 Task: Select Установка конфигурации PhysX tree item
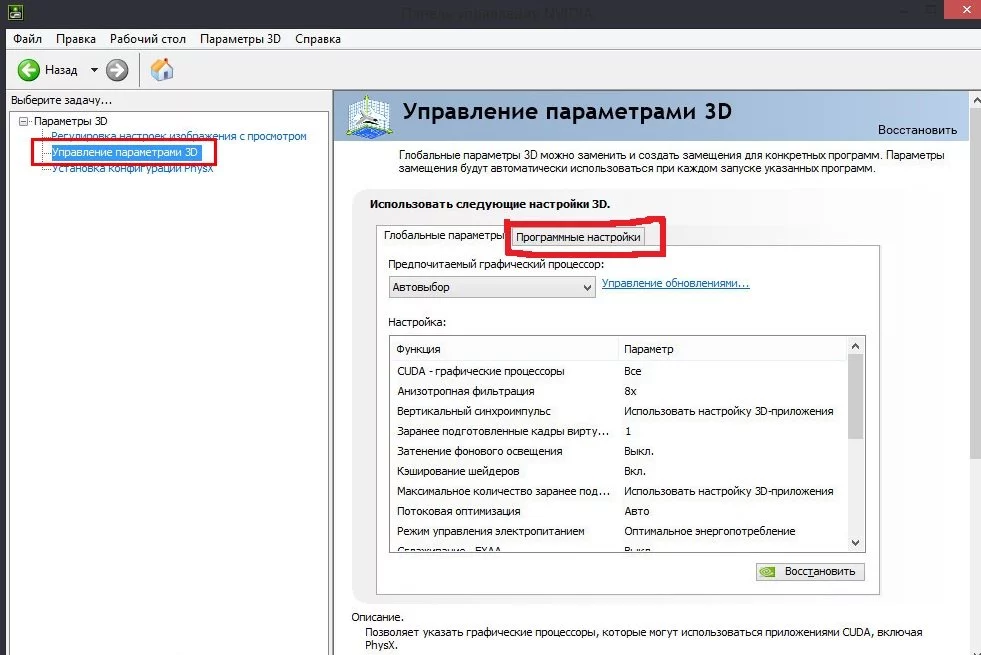coord(133,168)
